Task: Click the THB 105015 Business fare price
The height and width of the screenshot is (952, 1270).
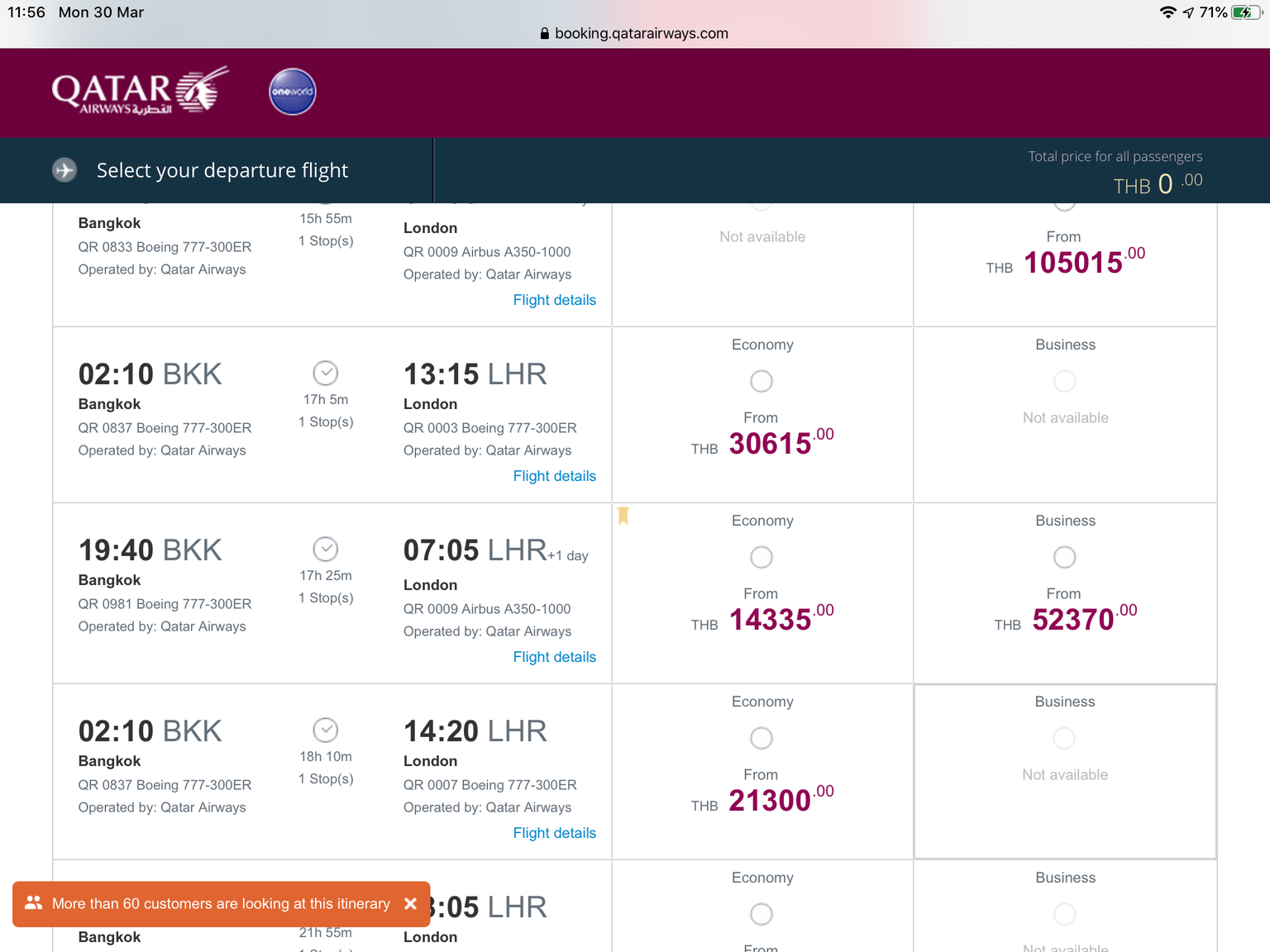Action: 1066,262
